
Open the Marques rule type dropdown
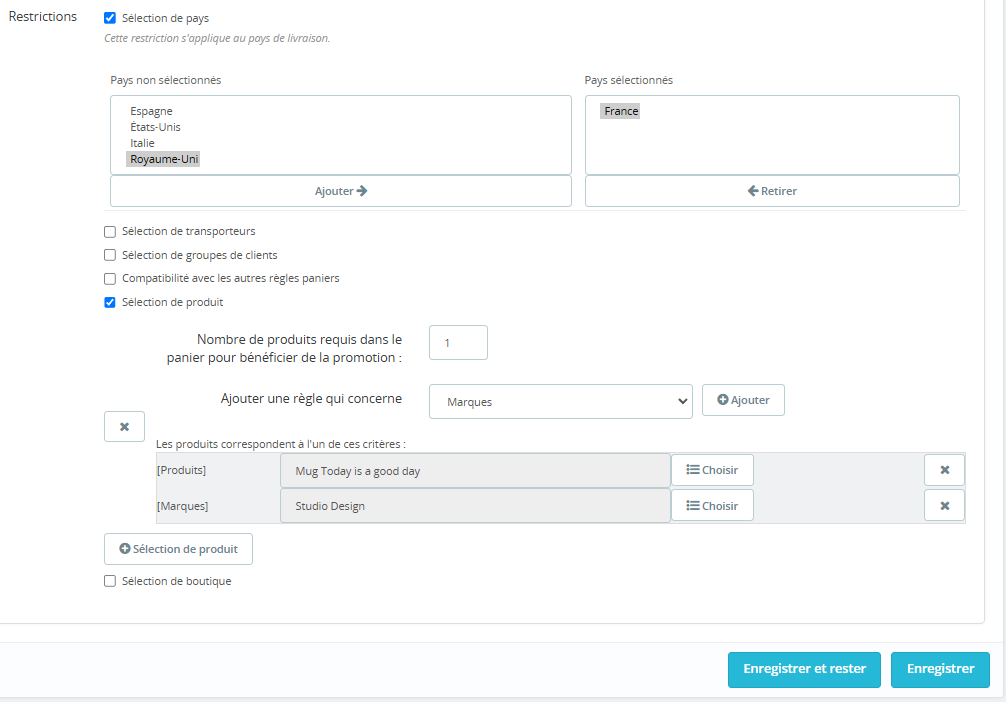coord(560,401)
